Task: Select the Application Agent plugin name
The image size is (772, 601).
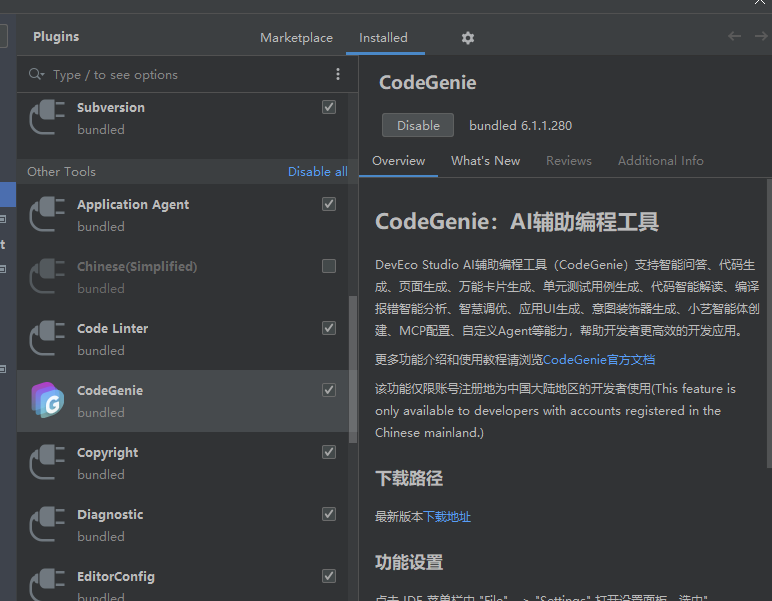Action: pyautogui.click(x=133, y=205)
